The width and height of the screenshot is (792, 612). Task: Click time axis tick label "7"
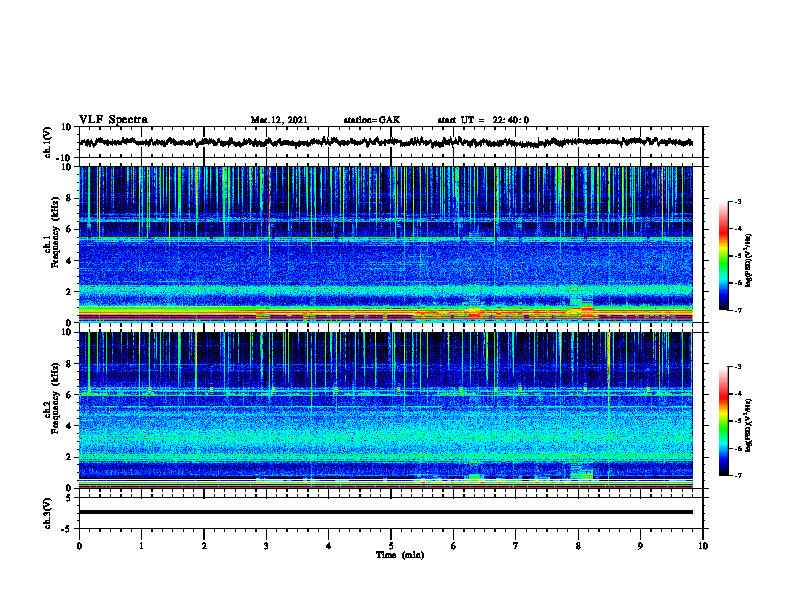[x=516, y=546]
